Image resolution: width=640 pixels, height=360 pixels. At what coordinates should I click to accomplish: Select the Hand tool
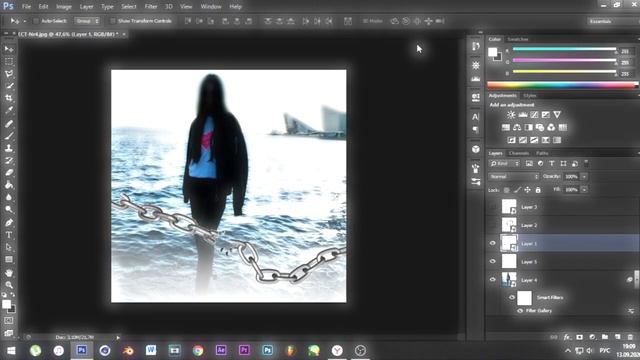(9, 273)
